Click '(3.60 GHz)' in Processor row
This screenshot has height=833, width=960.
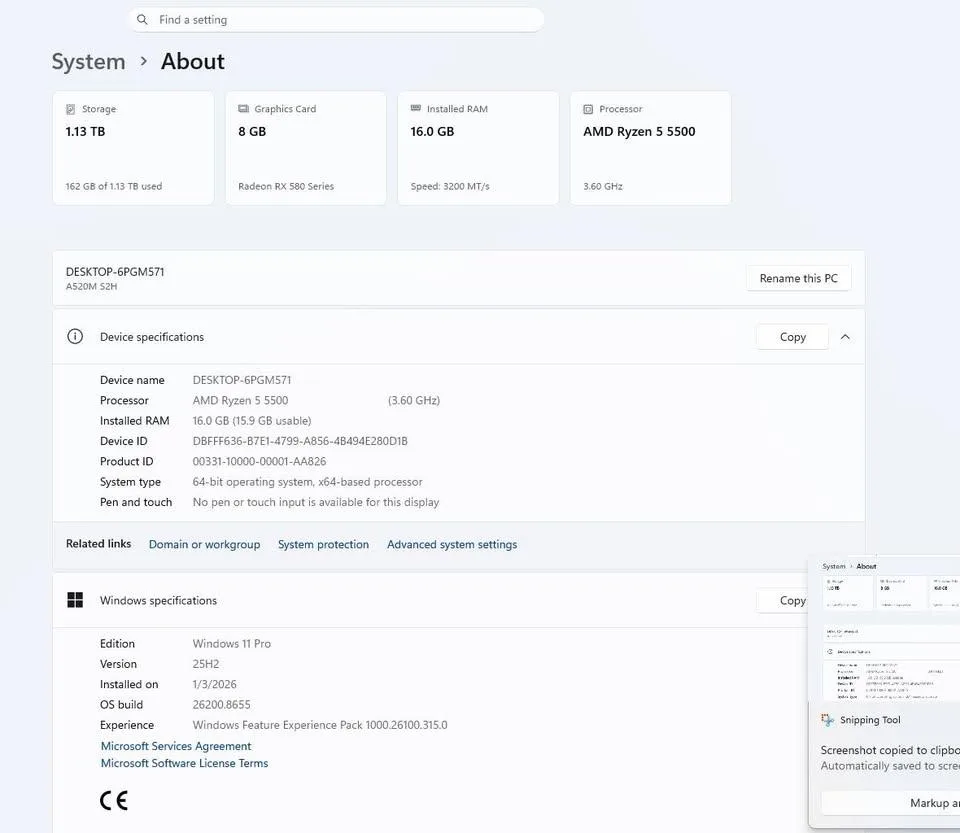[x=414, y=400]
